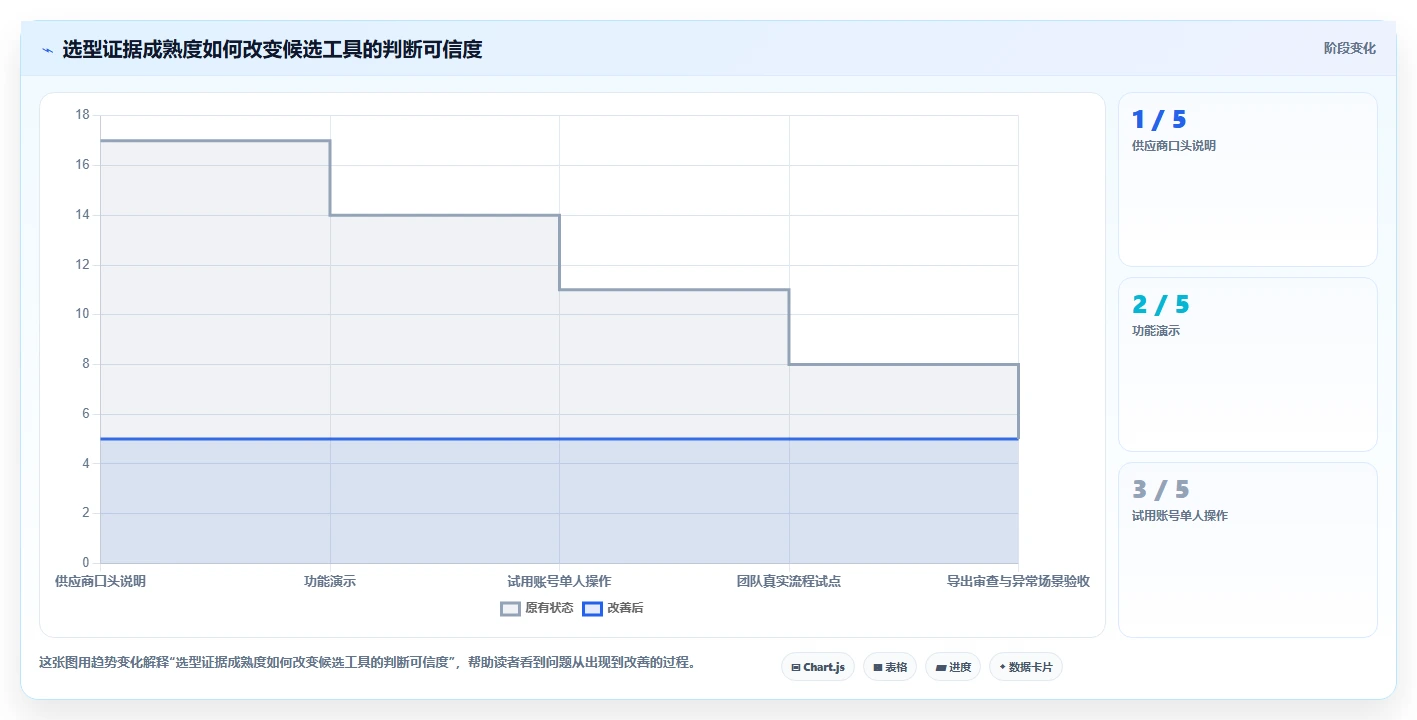
Task: Click the x-axis label 功能演示
Action: [330, 581]
